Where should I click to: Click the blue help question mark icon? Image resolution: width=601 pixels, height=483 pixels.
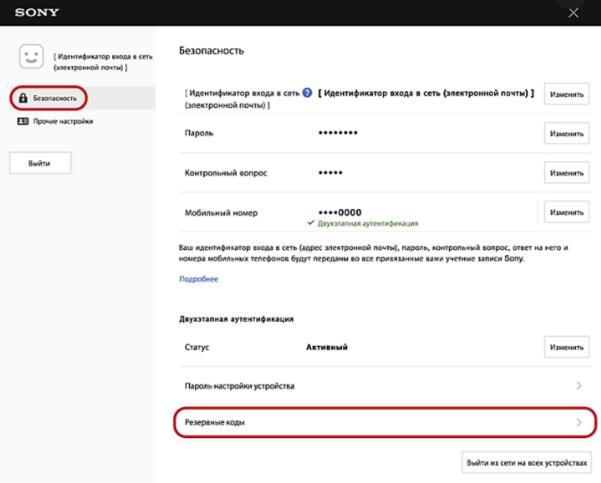307,93
